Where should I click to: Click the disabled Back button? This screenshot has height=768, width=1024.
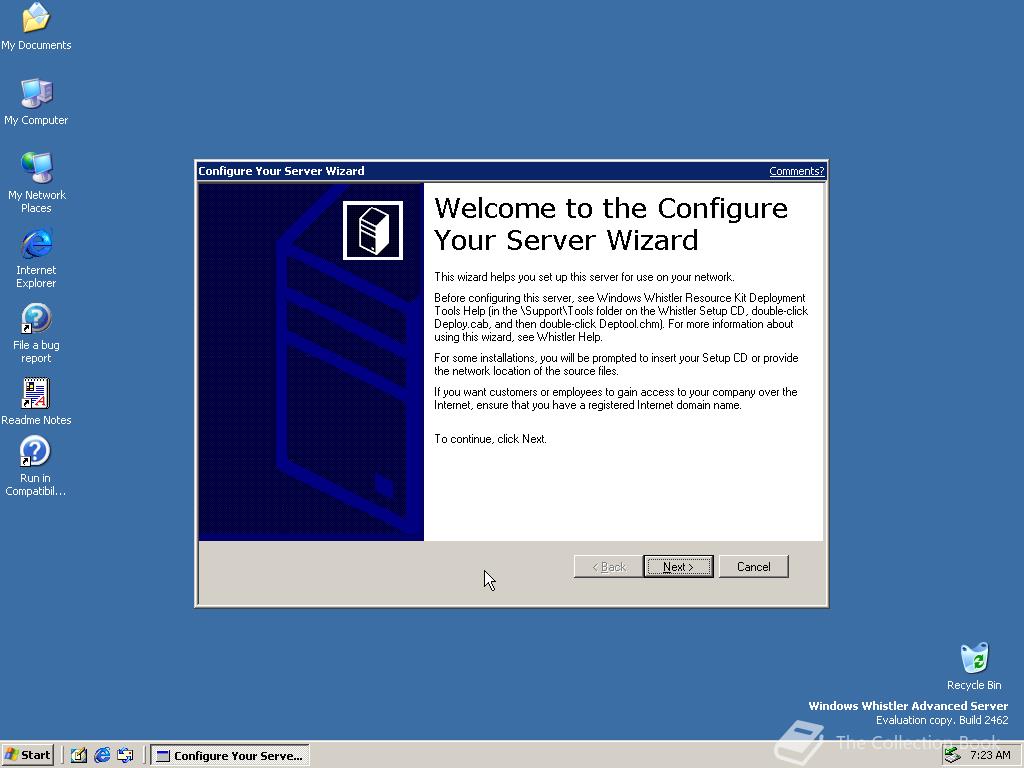click(x=608, y=567)
